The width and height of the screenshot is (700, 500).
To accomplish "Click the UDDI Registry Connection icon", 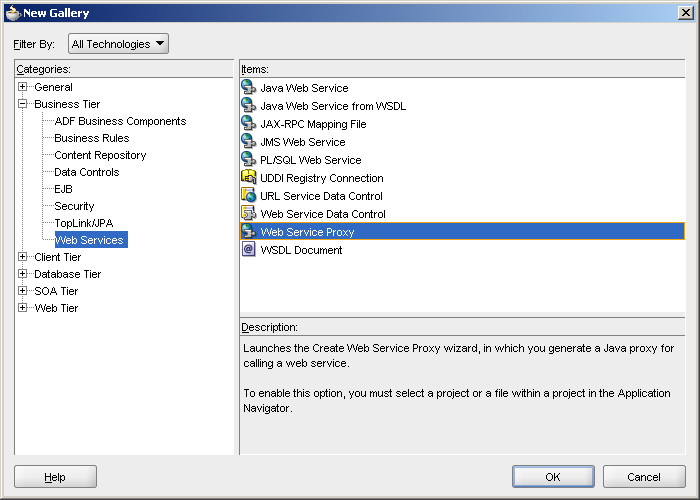I will pyautogui.click(x=249, y=177).
